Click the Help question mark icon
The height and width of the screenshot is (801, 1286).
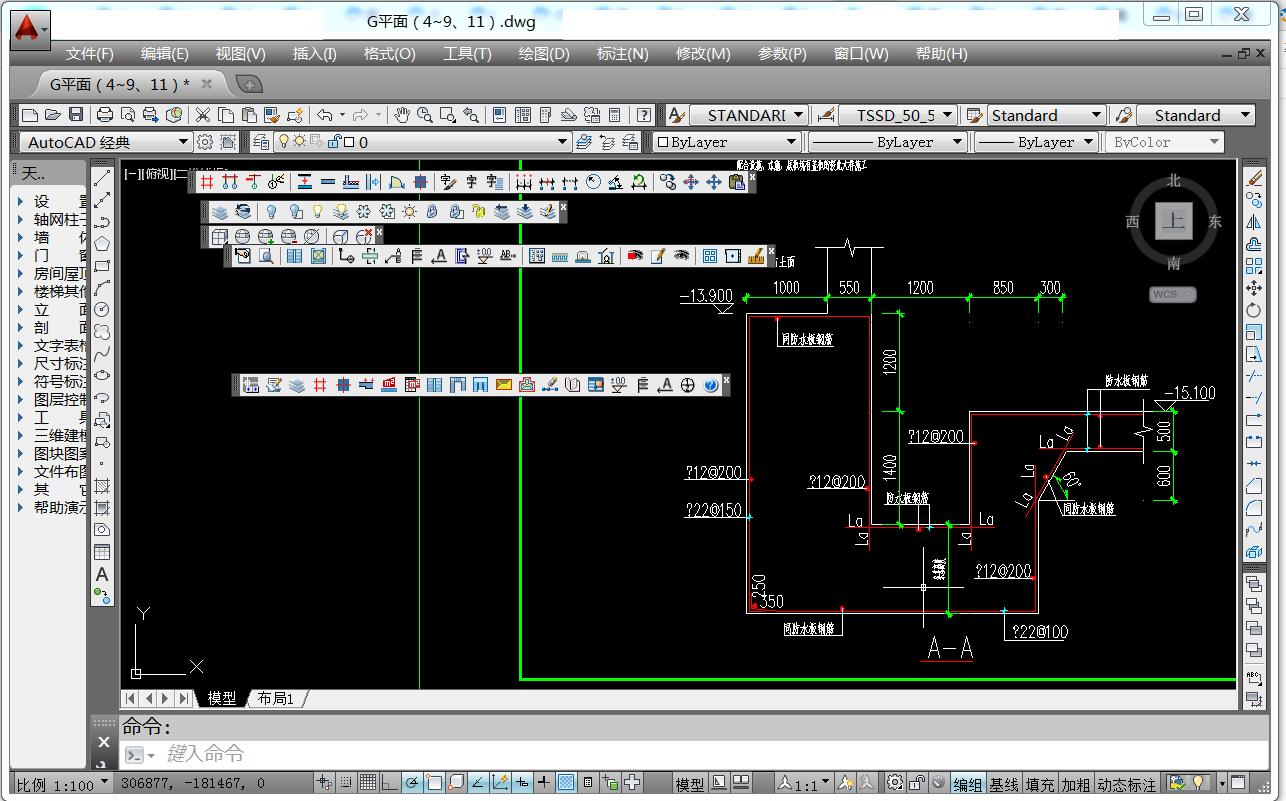tap(644, 115)
